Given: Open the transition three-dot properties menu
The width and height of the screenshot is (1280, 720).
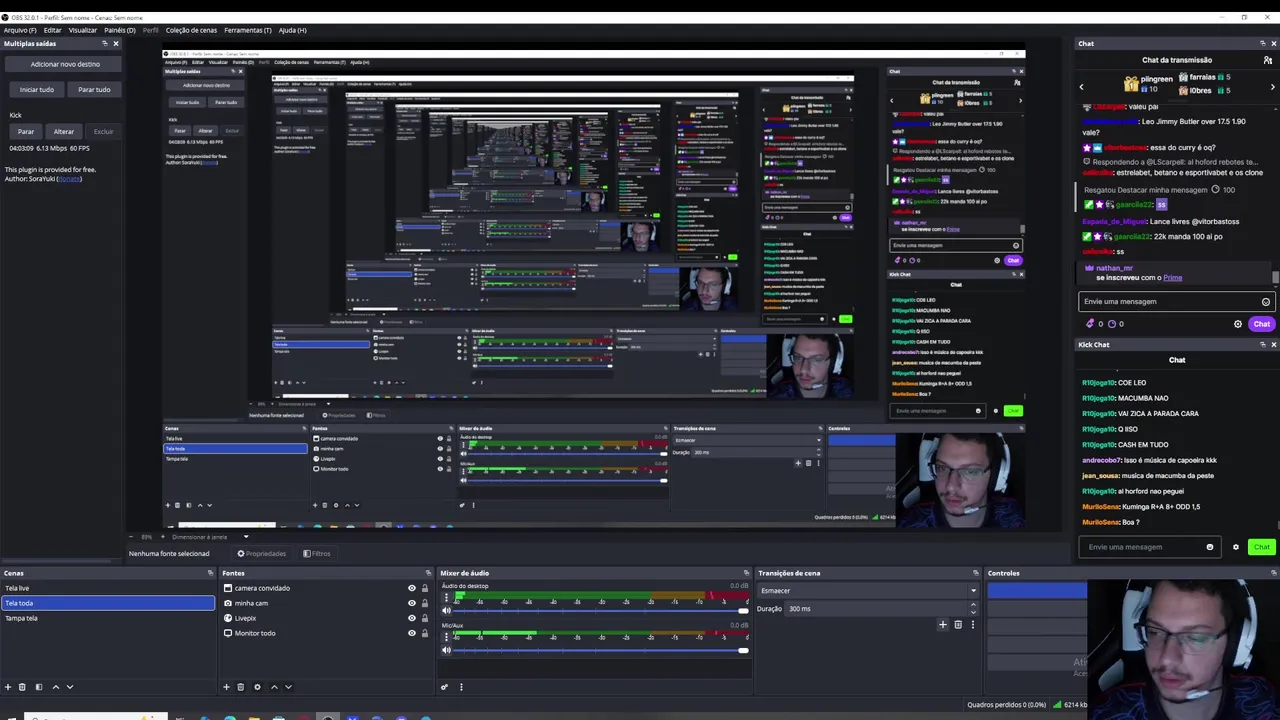Looking at the screenshot, I should [972, 625].
